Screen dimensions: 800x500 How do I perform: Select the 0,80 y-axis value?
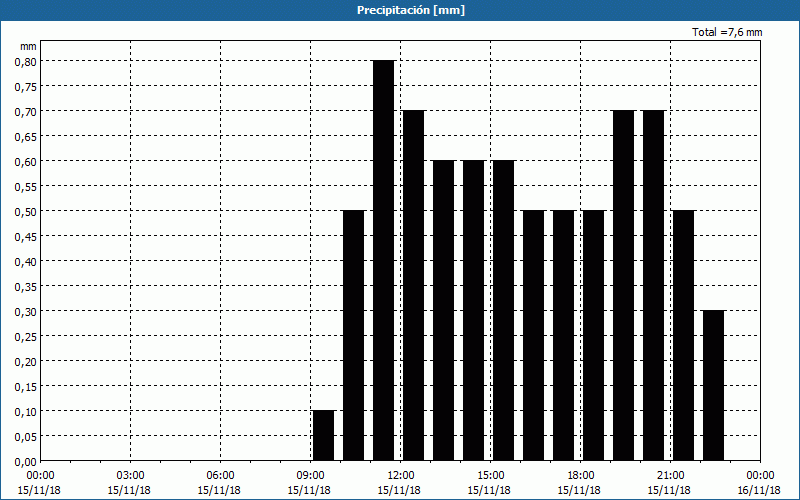[26, 61]
